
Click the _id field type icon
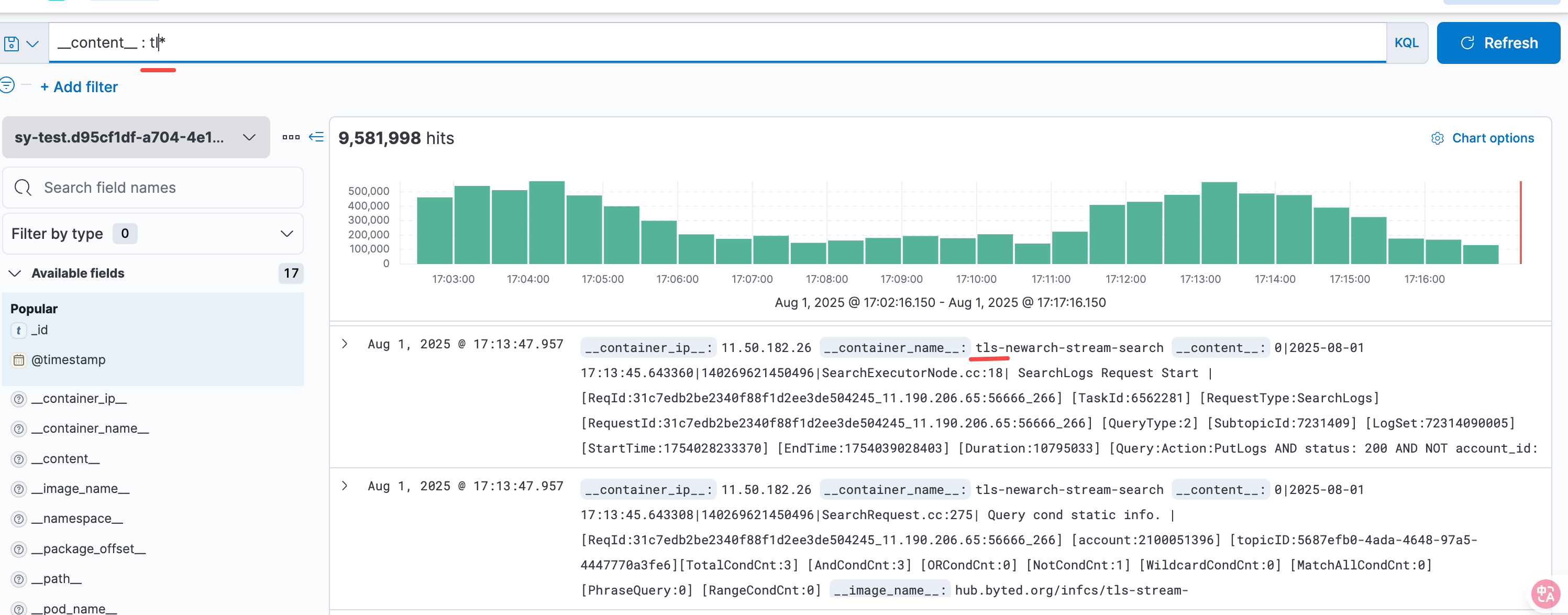coord(19,330)
